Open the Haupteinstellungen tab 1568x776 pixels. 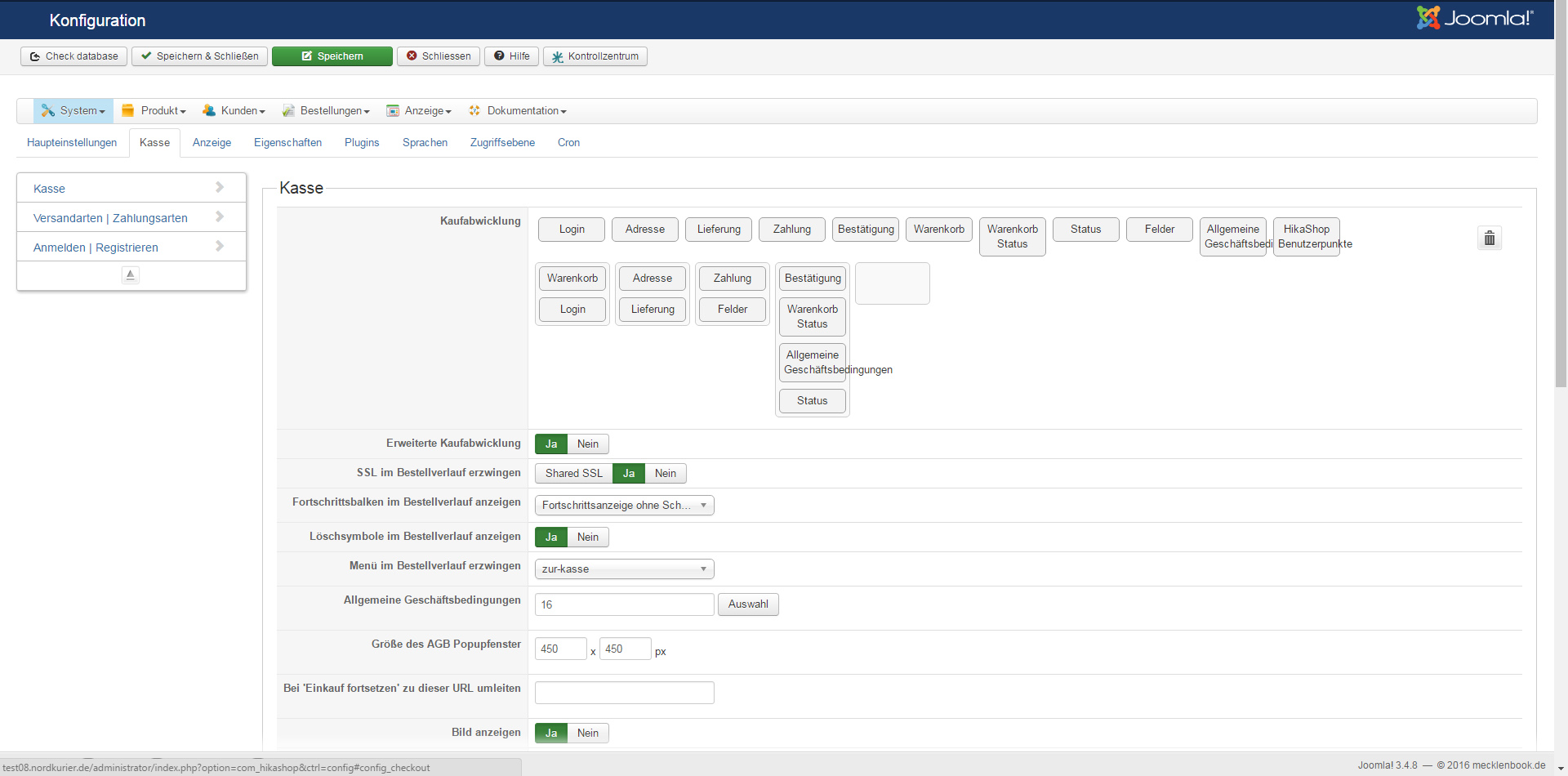tap(72, 143)
